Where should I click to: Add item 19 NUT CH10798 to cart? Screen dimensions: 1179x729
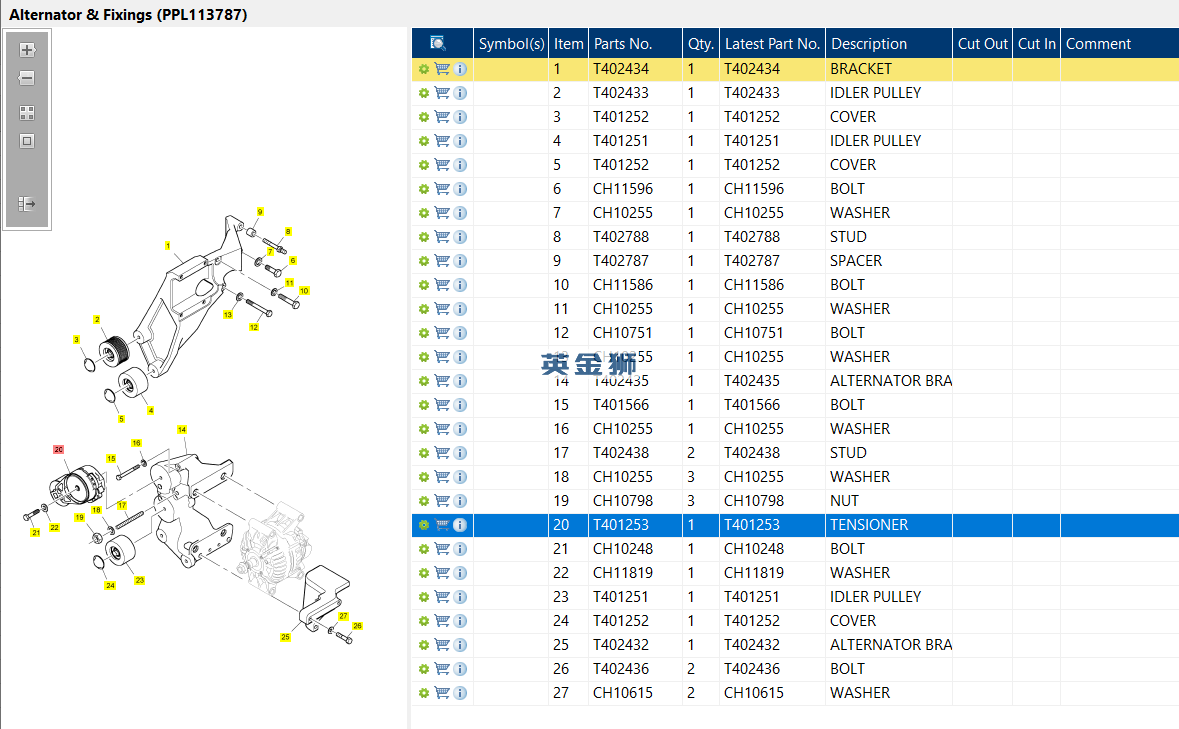pyautogui.click(x=442, y=501)
